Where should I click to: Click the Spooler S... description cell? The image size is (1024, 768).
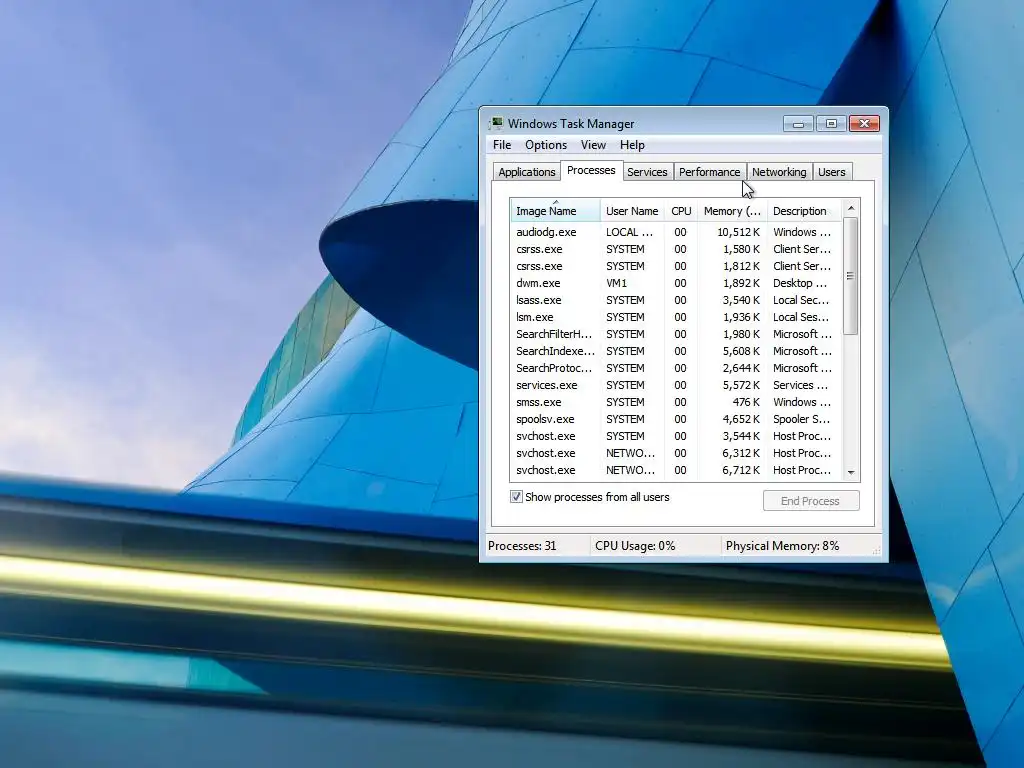pos(801,419)
